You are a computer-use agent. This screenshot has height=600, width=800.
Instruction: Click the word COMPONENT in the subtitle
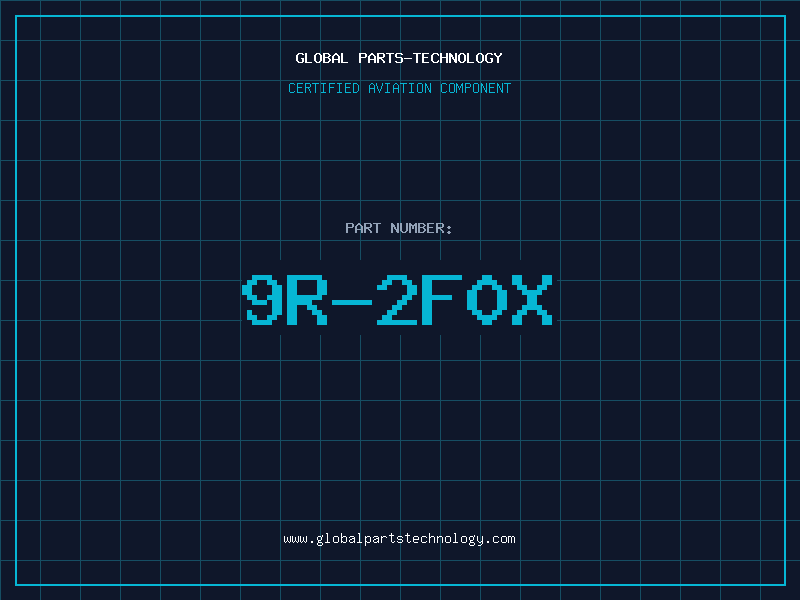pyautogui.click(x=476, y=88)
